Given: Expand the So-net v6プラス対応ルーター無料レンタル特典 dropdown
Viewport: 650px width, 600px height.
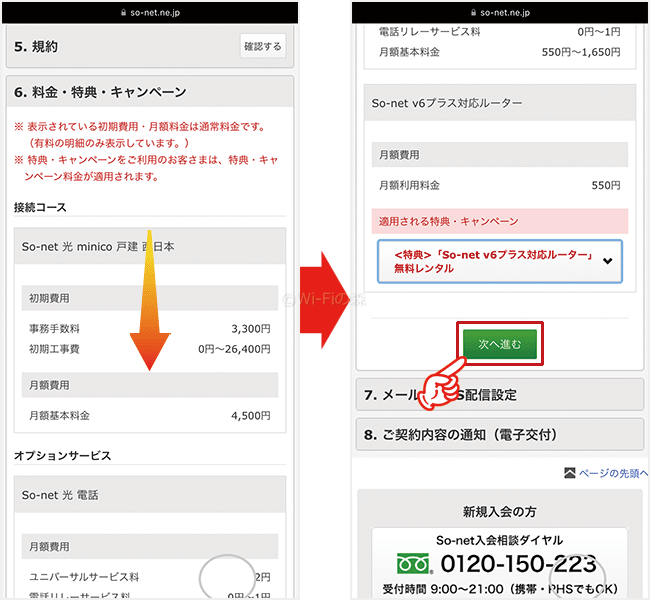Looking at the screenshot, I should (x=500, y=261).
